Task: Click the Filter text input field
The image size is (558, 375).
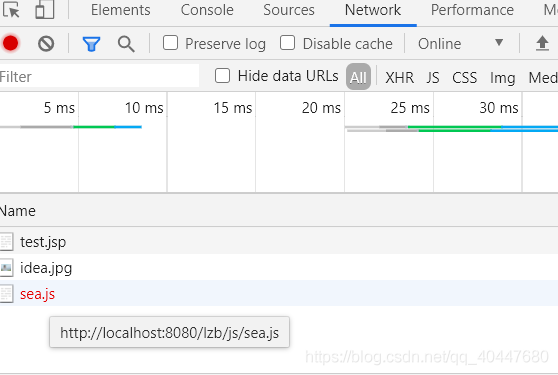Action: point(99,76)
